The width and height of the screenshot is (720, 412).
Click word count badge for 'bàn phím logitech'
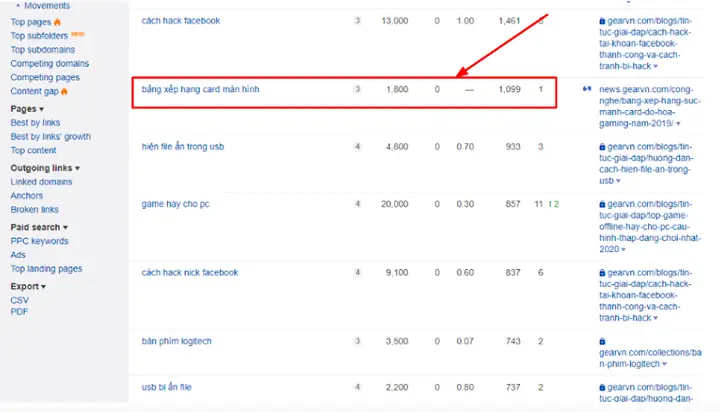tap(357, 341)
